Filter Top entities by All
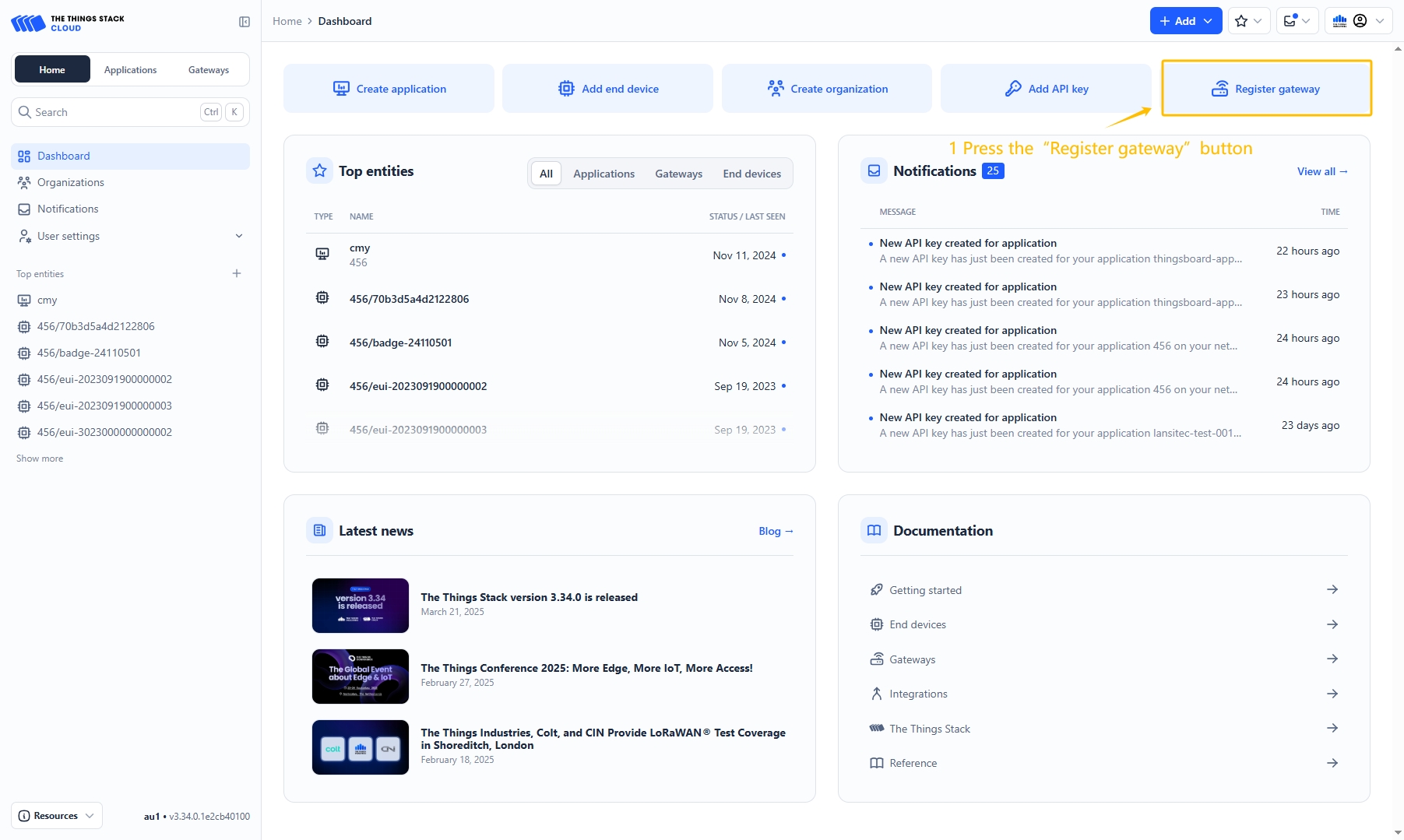This screenshot has width=1404, height=840. (546, 174)
